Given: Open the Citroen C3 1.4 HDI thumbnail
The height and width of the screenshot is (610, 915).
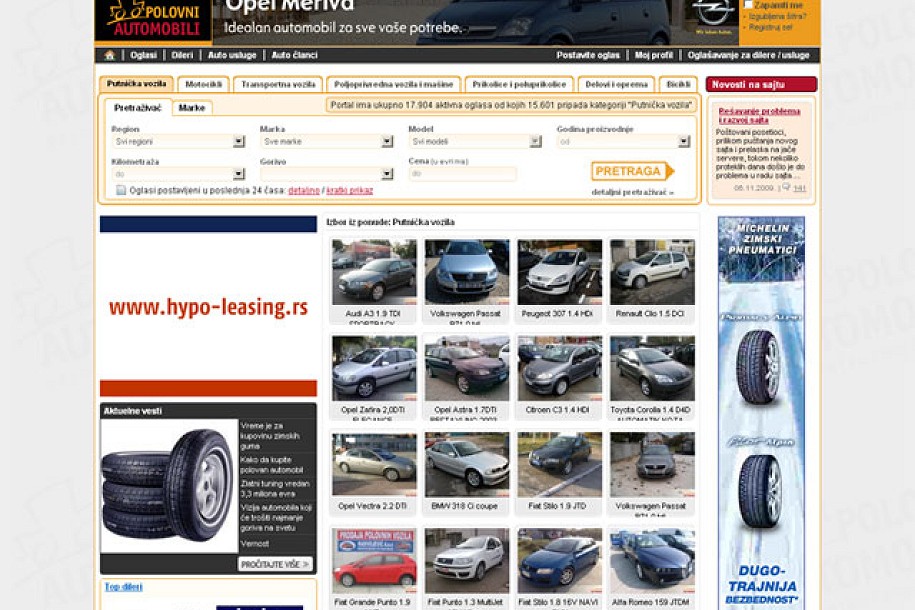Looking at the screenshot, I should (559, 368).
